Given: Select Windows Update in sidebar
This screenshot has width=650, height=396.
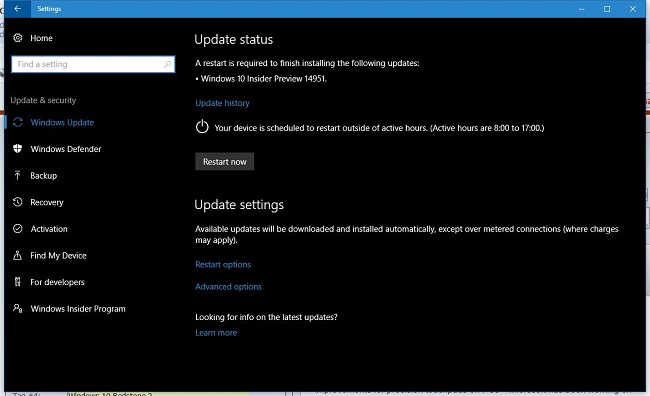Looking at the screenshot, I should pos(62,122).
